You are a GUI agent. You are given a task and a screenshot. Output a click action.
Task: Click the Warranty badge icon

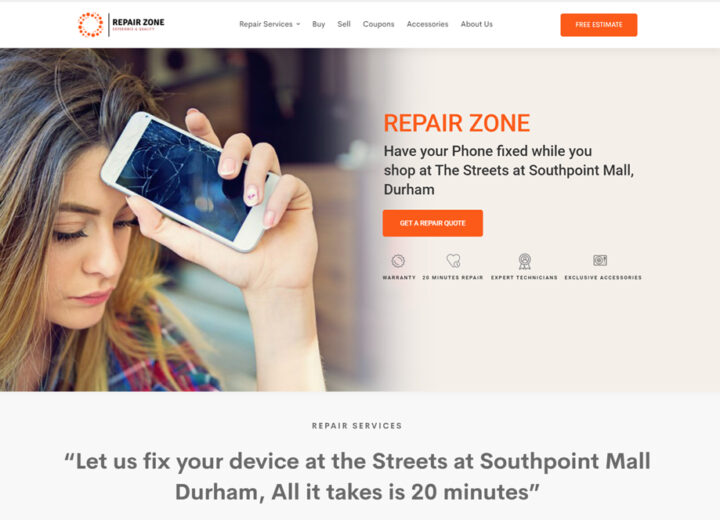(398, 261)
